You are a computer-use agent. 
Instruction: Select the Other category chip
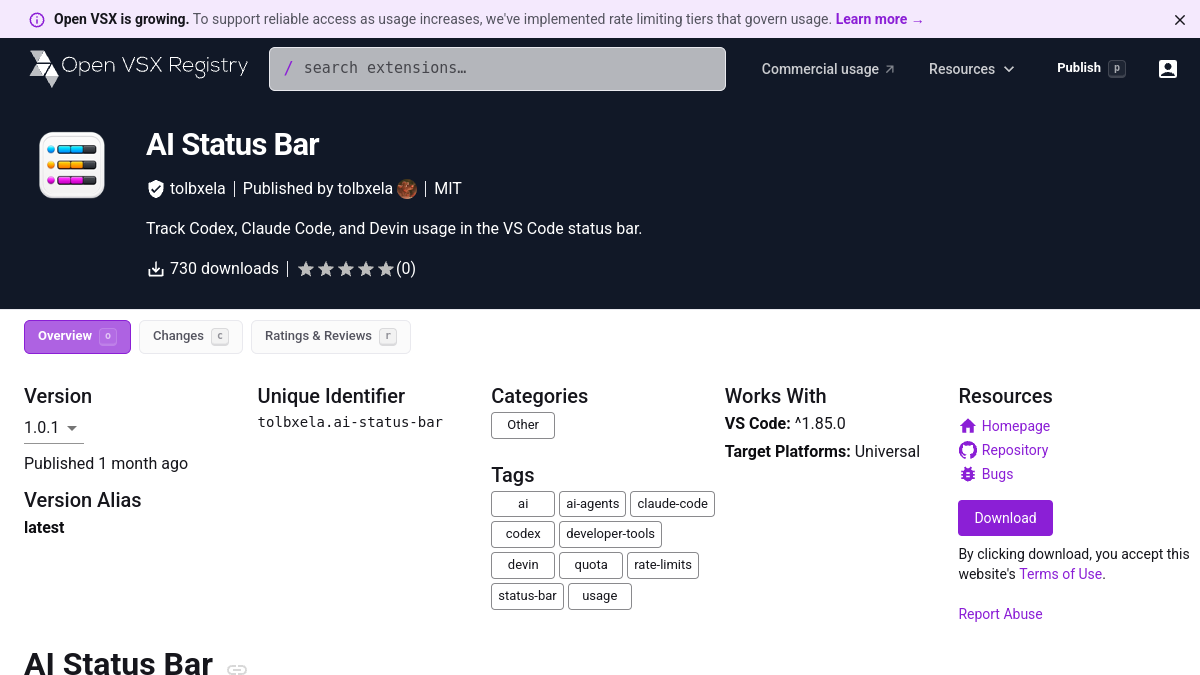(523, 425)
